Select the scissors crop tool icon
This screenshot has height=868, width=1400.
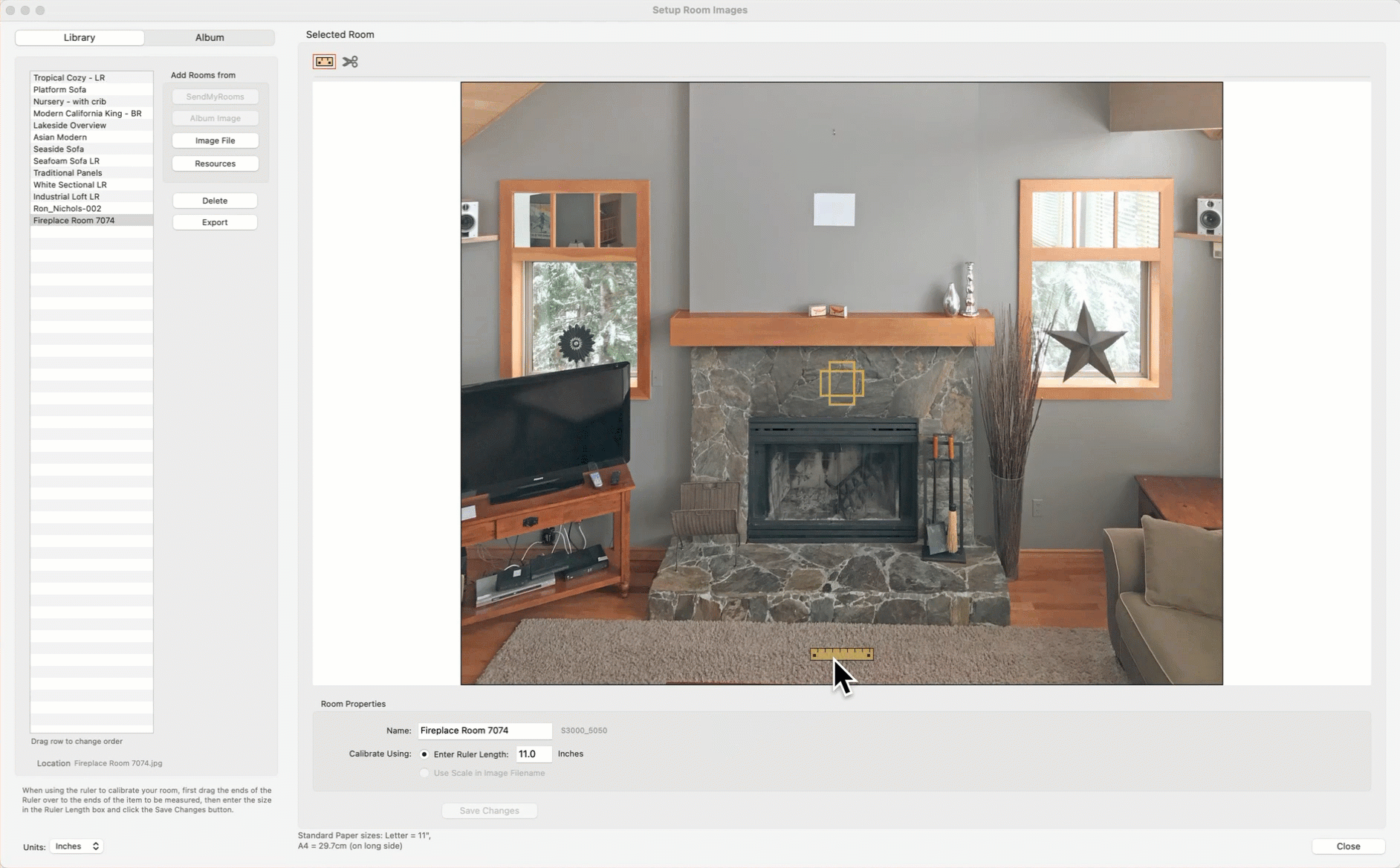(350, 62)
